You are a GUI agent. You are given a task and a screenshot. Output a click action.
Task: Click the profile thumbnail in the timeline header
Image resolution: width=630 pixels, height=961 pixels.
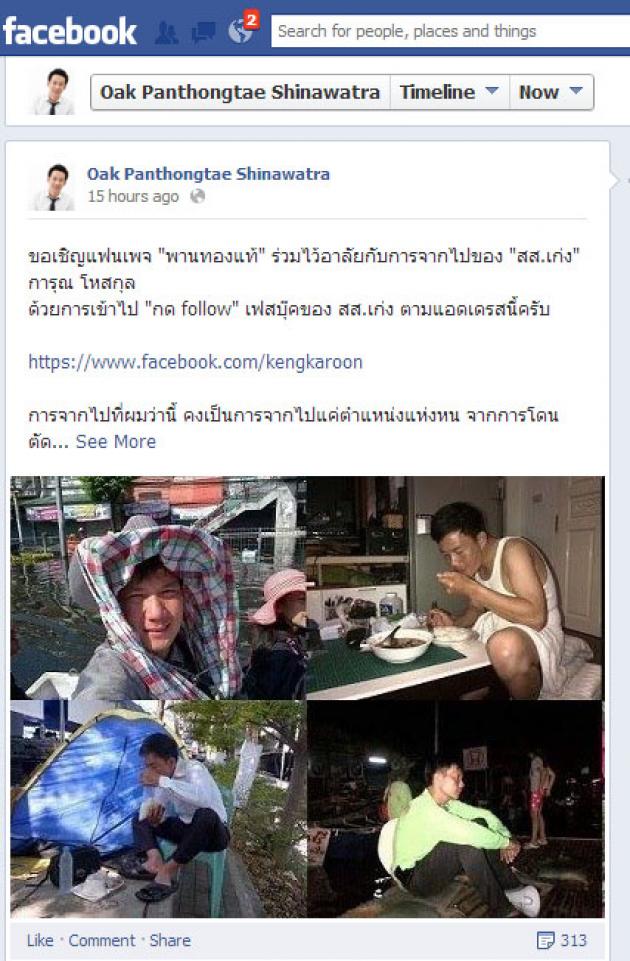[53, 92]
